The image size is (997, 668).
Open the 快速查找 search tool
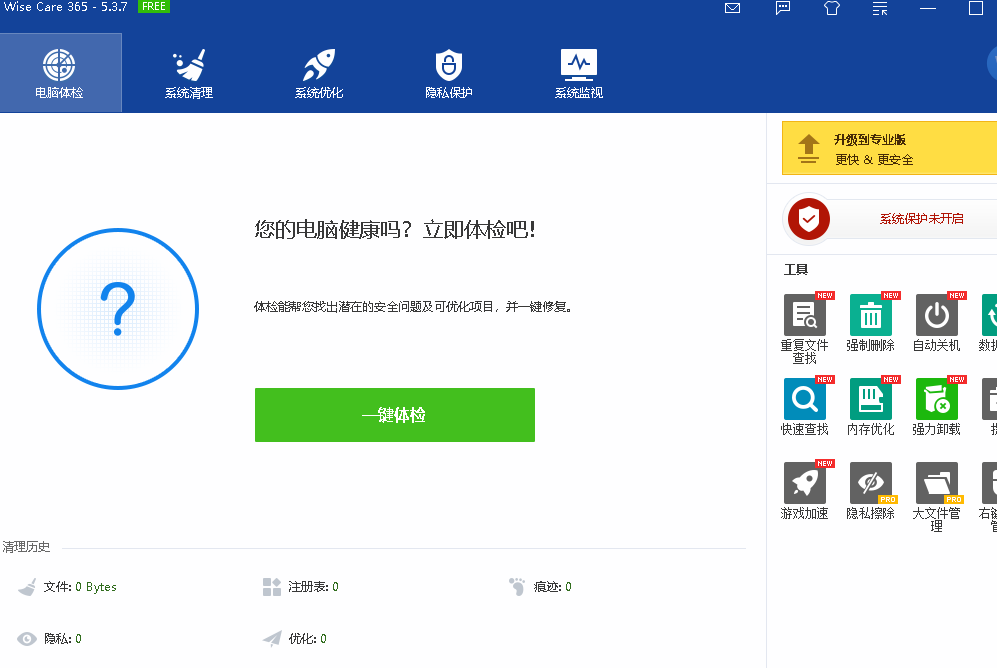pyautogui.click(x=804, y=407)
